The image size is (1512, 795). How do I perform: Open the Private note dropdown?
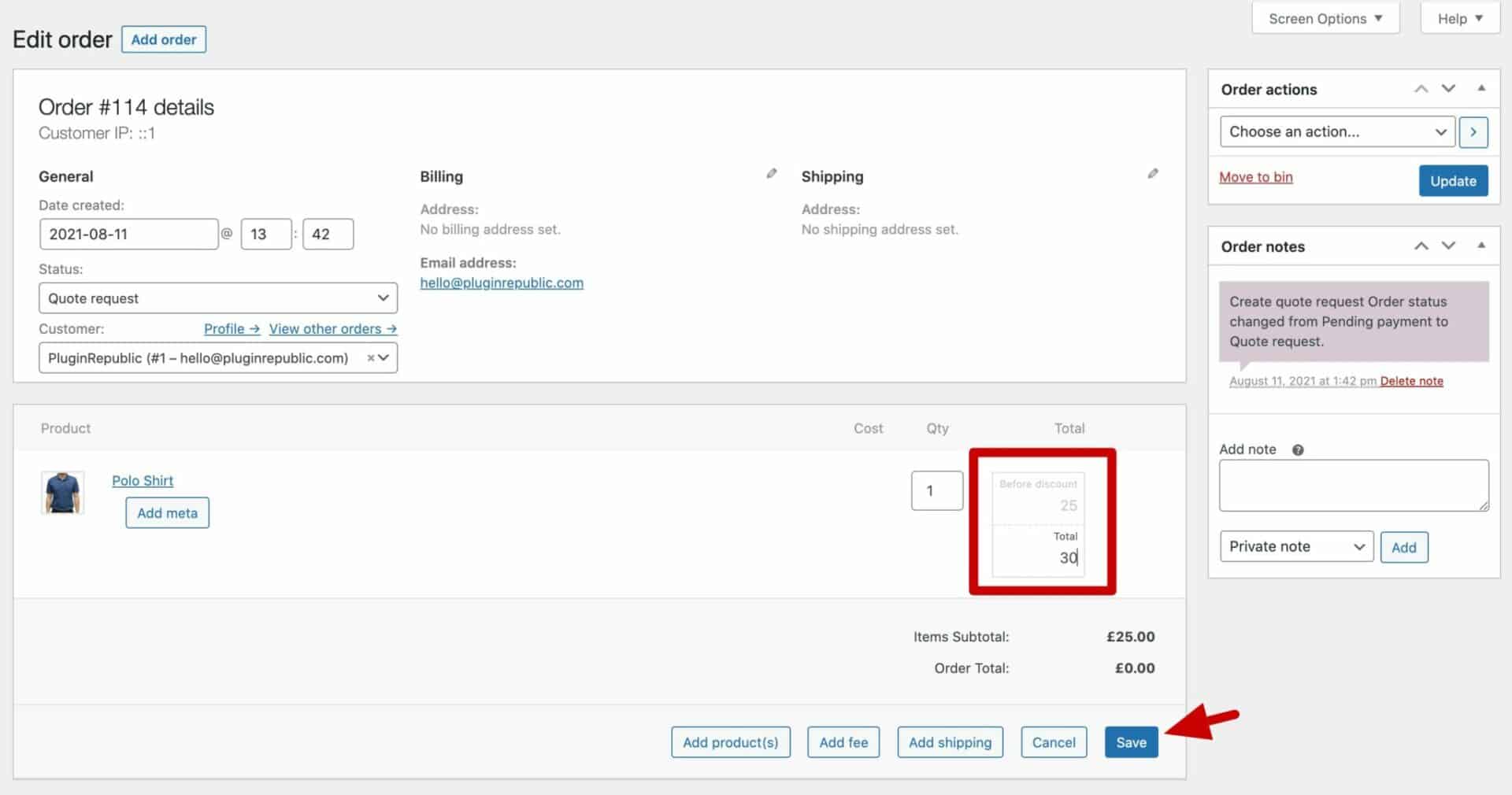pos(1295,546)
